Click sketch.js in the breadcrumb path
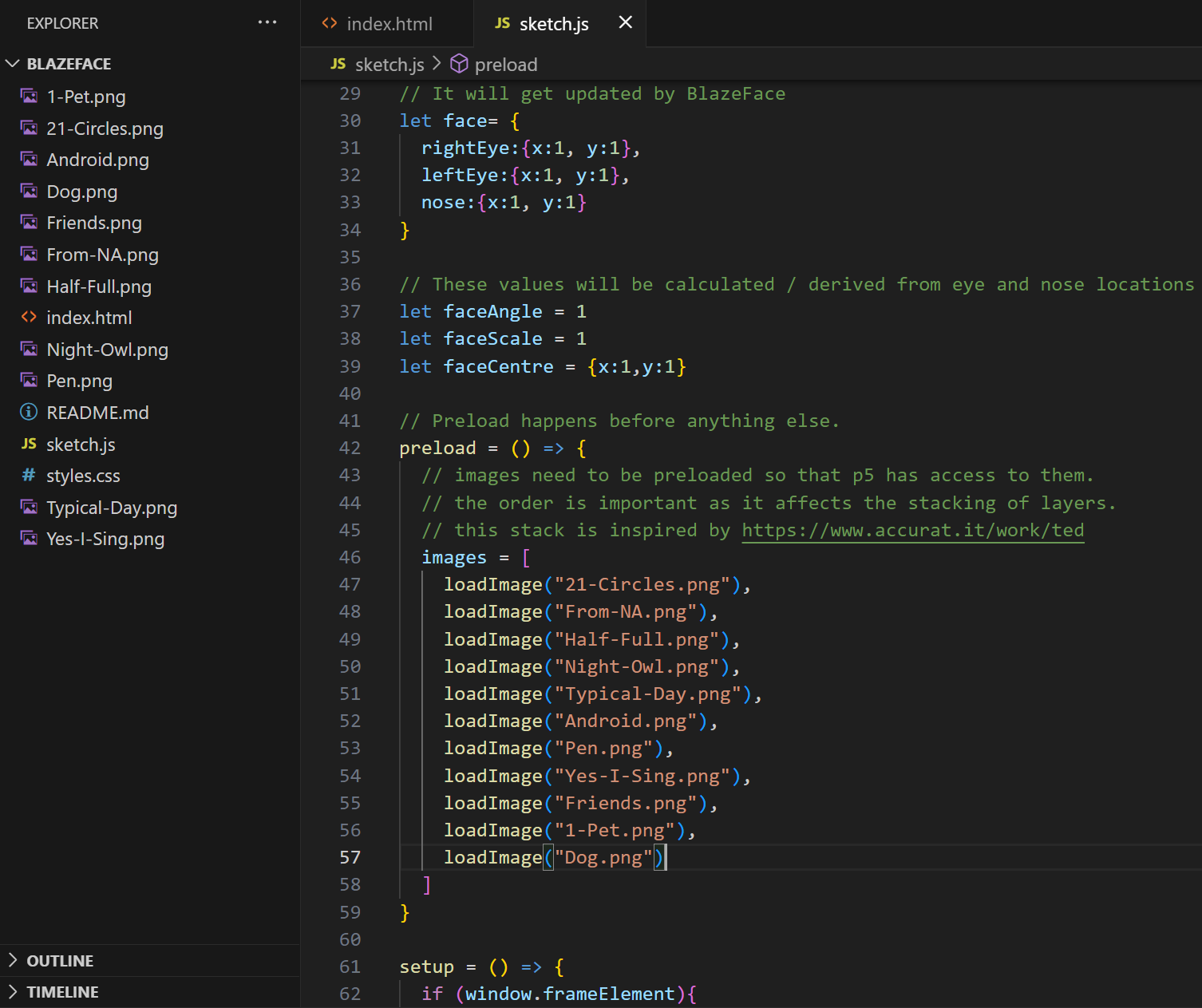Image resolution: width=1202 pixels, height=1008 pixels. point(389,65)
